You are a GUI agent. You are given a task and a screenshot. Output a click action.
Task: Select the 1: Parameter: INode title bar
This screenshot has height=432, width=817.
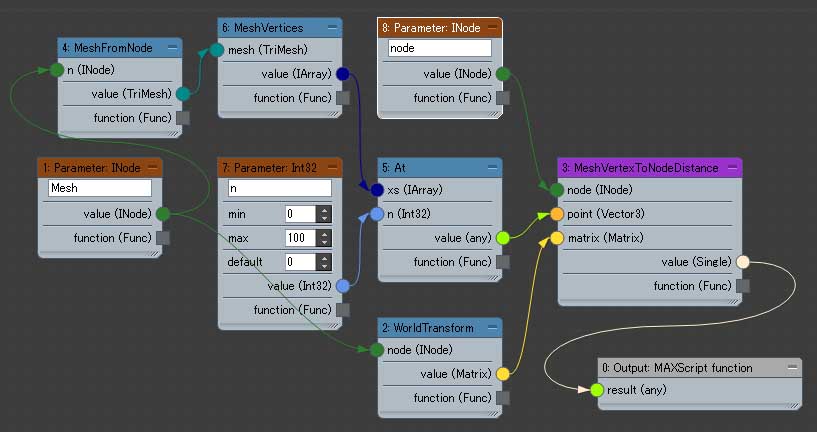(100, 168)
